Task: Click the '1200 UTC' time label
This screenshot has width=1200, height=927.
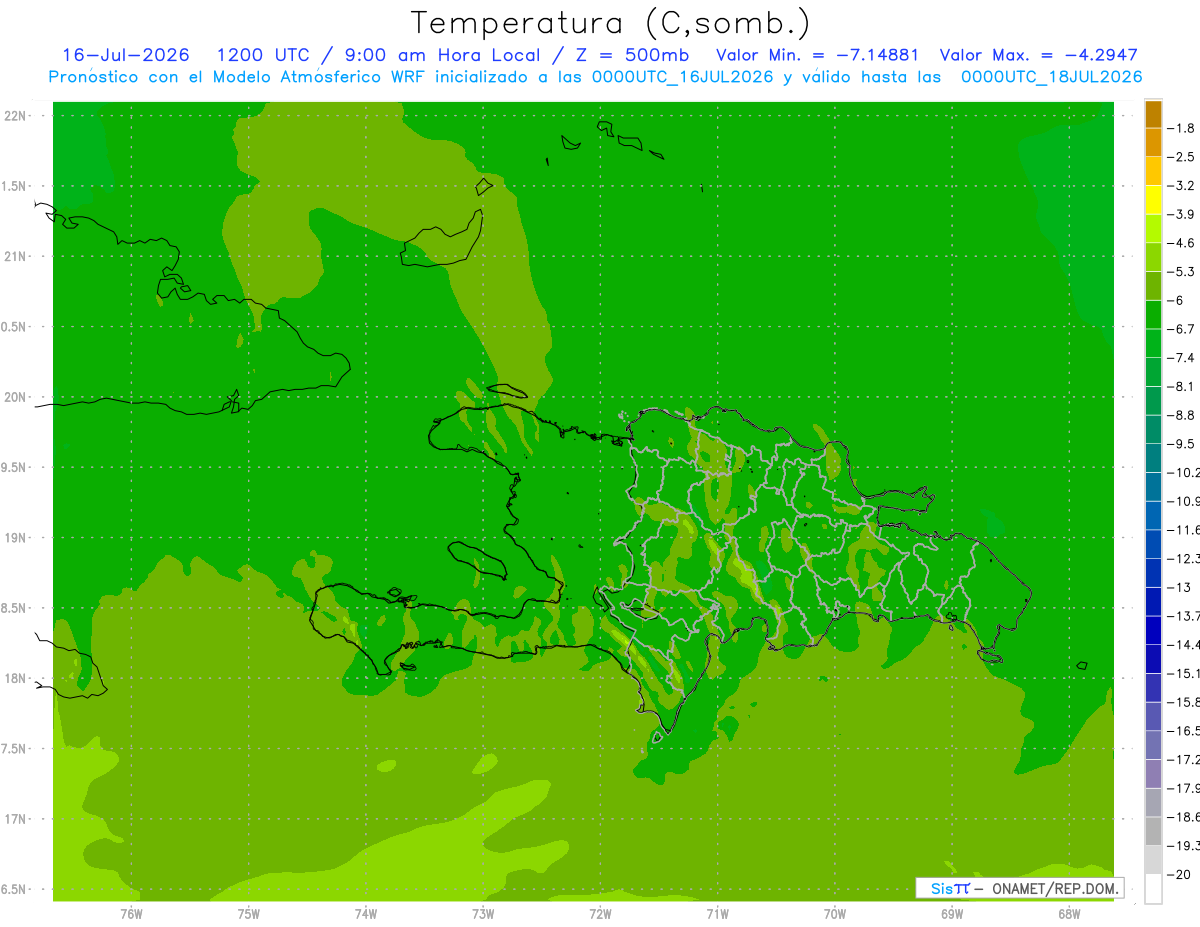Action: coord(264,55)
